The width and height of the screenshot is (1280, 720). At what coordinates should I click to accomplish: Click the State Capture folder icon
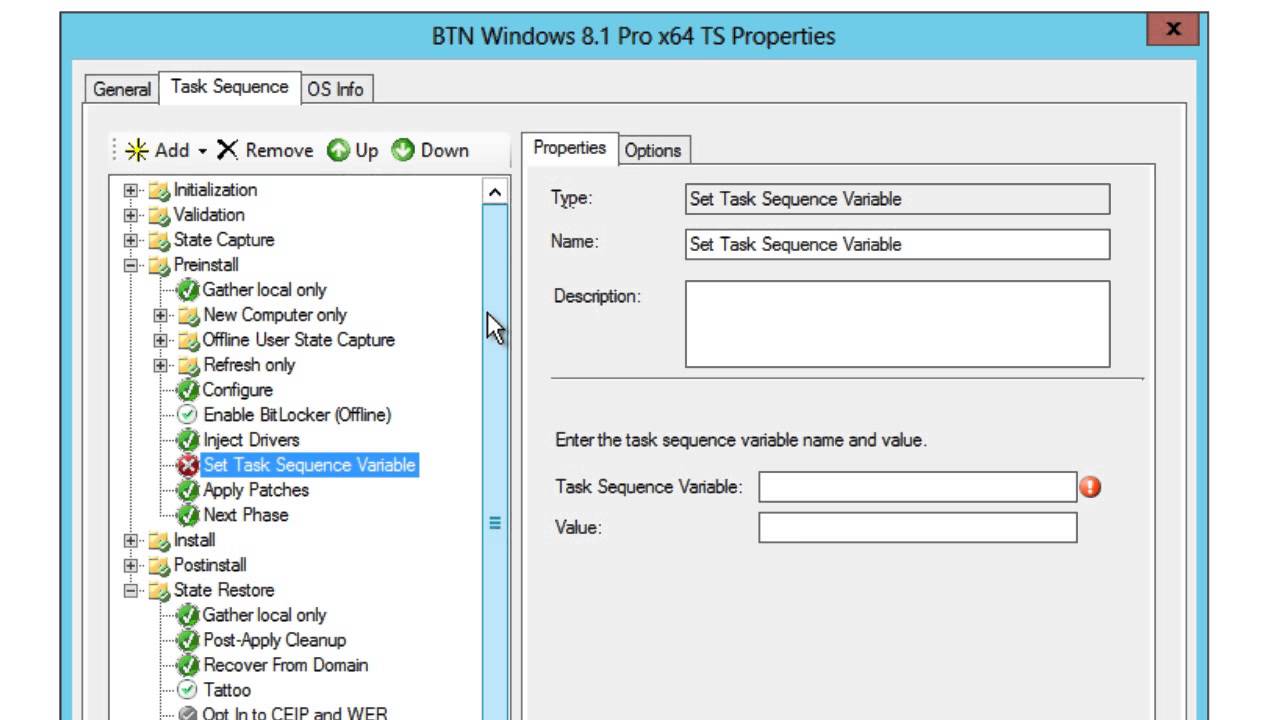[160, 240]
